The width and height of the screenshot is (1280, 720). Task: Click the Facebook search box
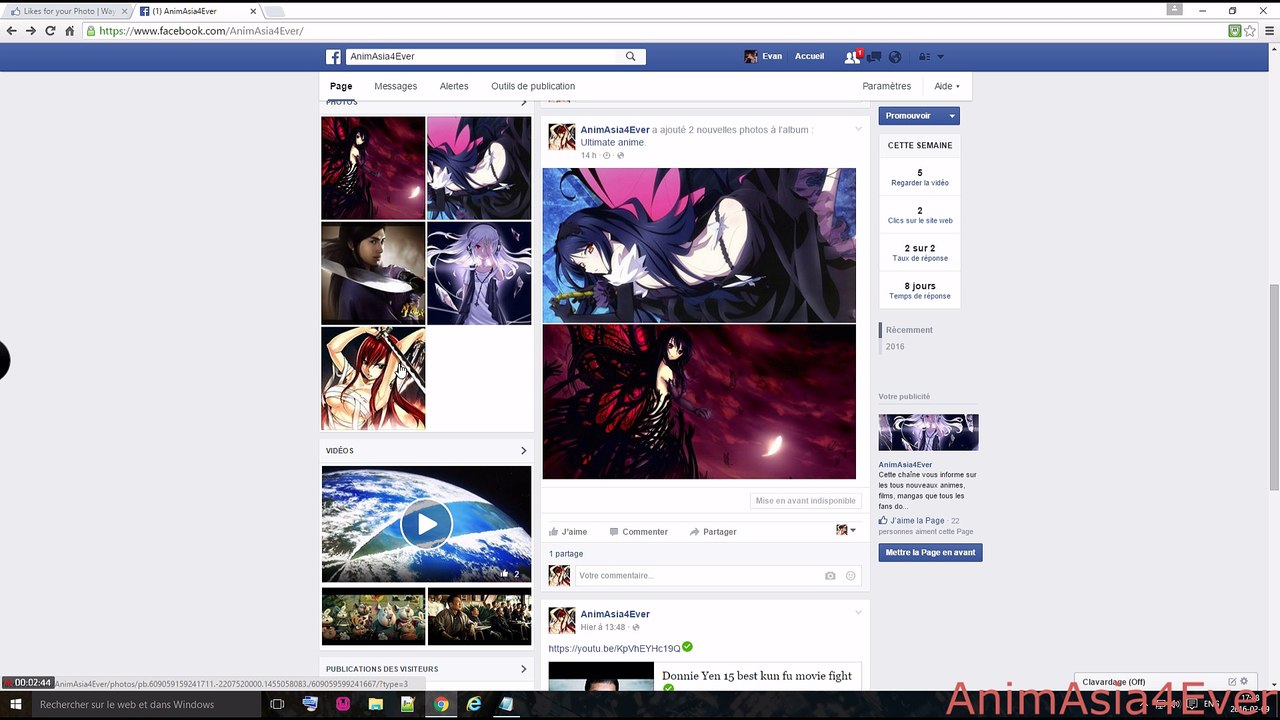coord(484,57)
